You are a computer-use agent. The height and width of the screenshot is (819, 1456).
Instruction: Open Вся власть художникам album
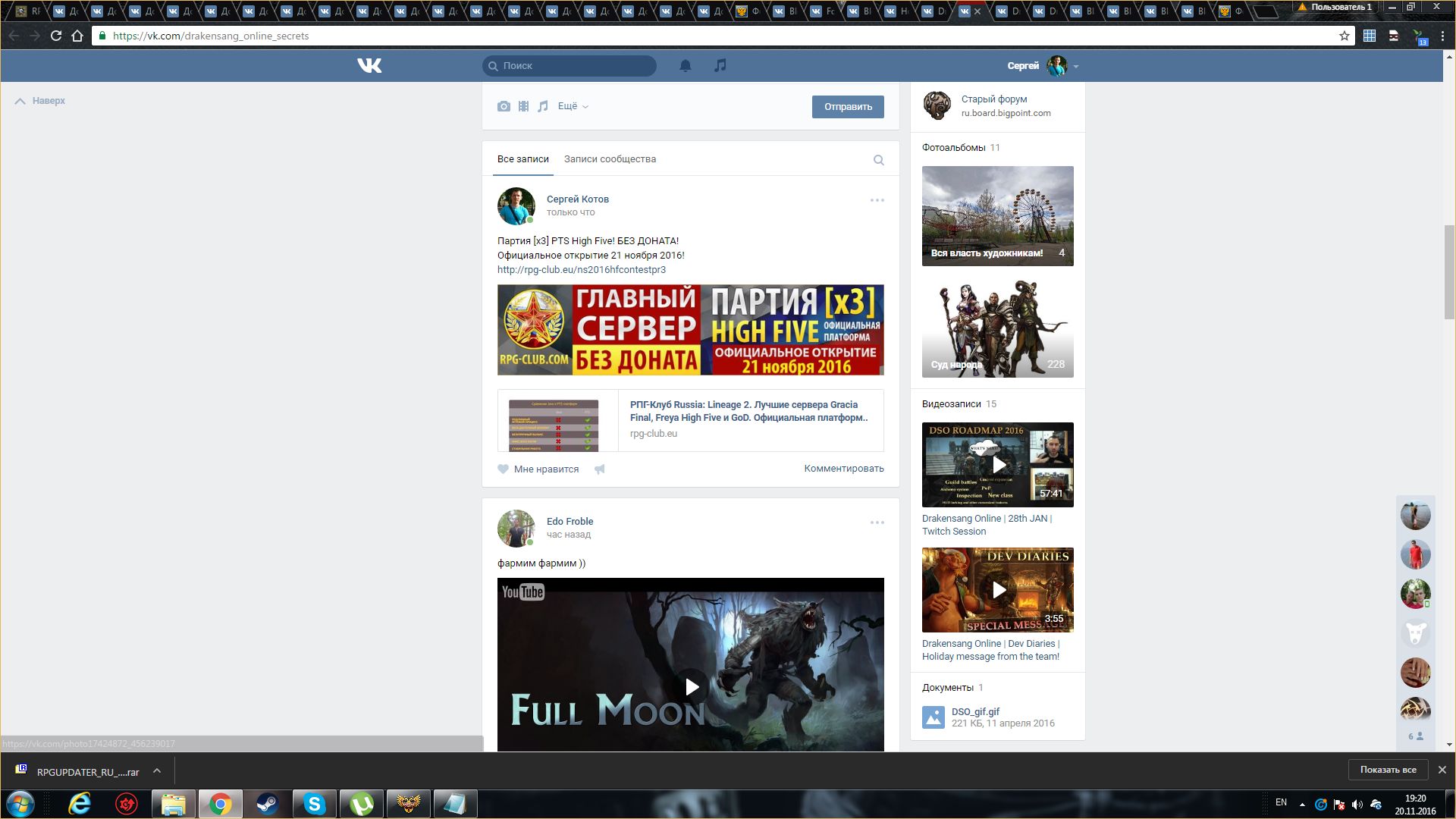click(x=998, y=216)
